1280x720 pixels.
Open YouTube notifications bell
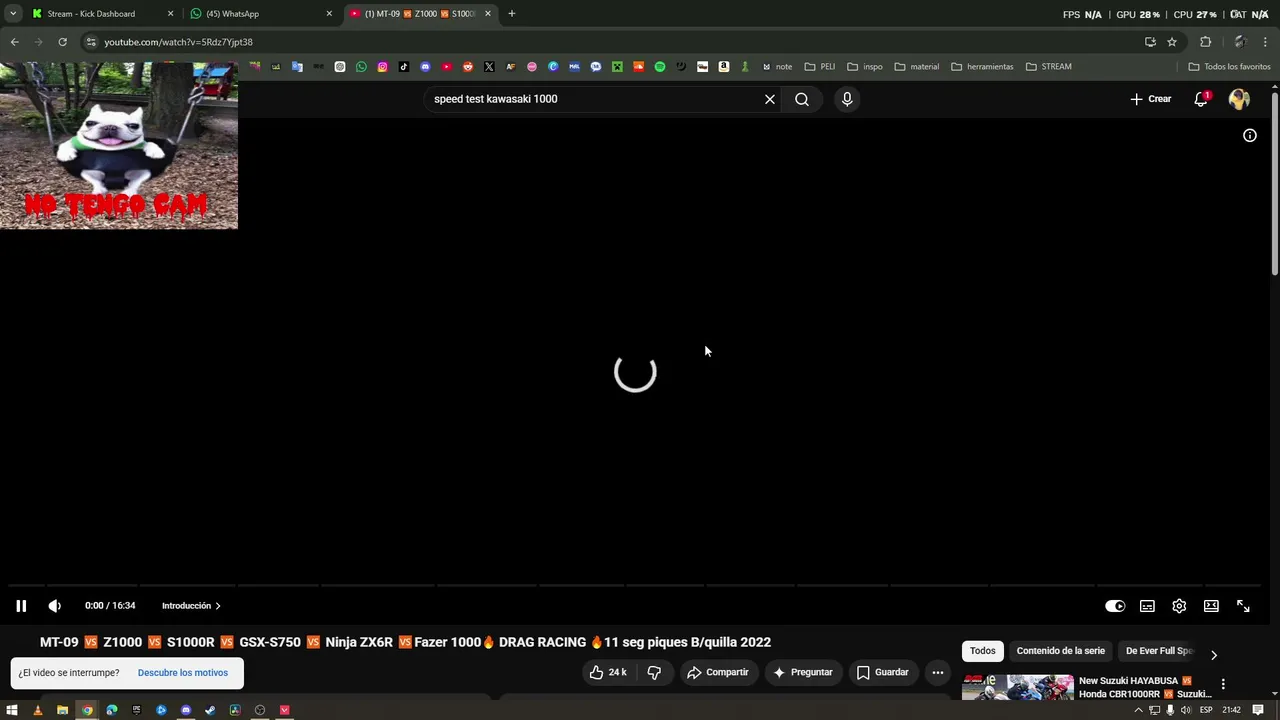click(1201, 99)
